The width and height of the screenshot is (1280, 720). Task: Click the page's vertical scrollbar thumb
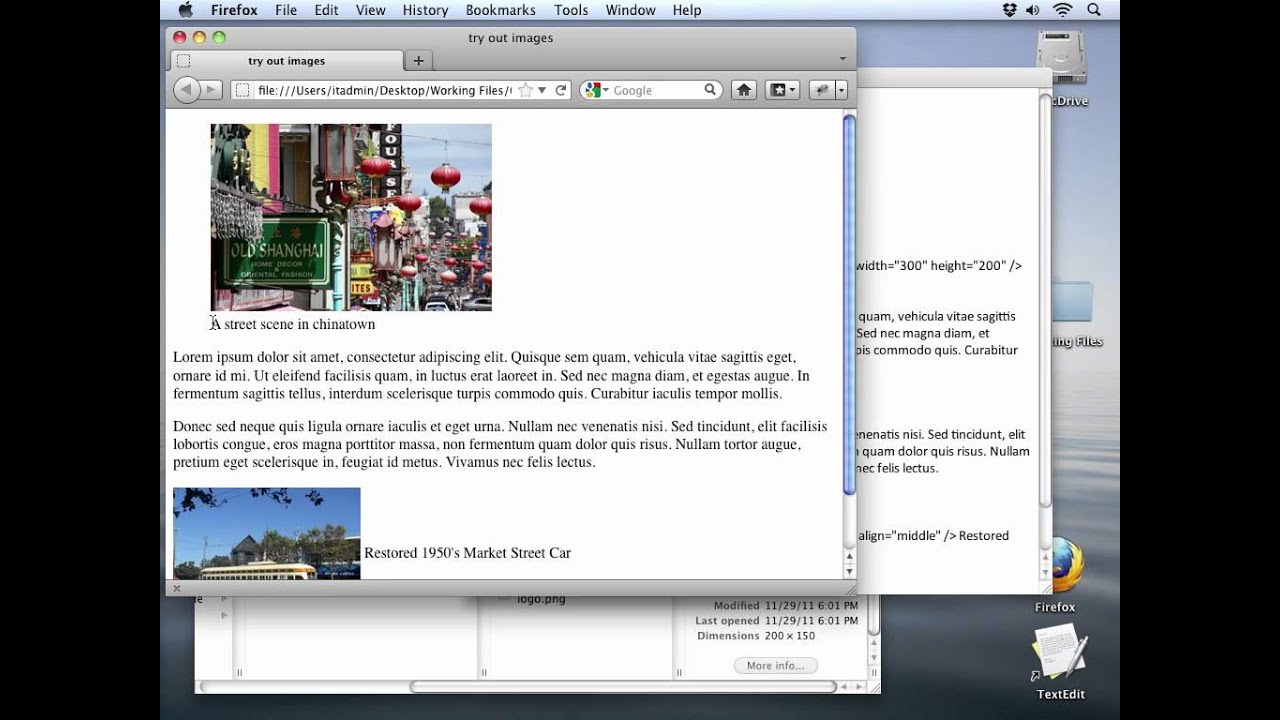pos(849,305)
